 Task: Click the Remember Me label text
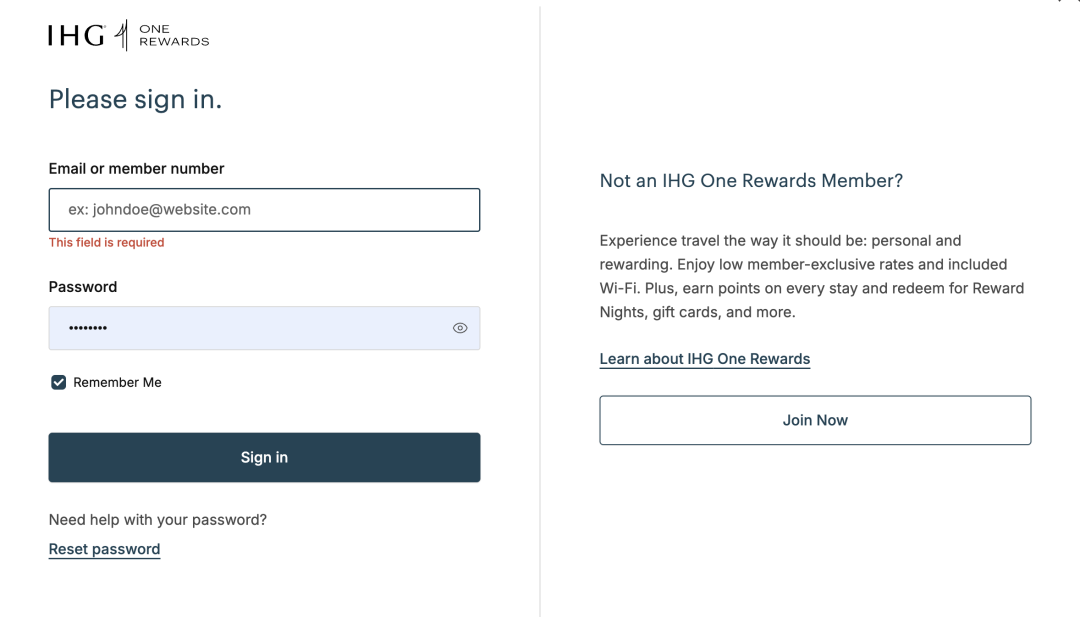tap(117, 382)
